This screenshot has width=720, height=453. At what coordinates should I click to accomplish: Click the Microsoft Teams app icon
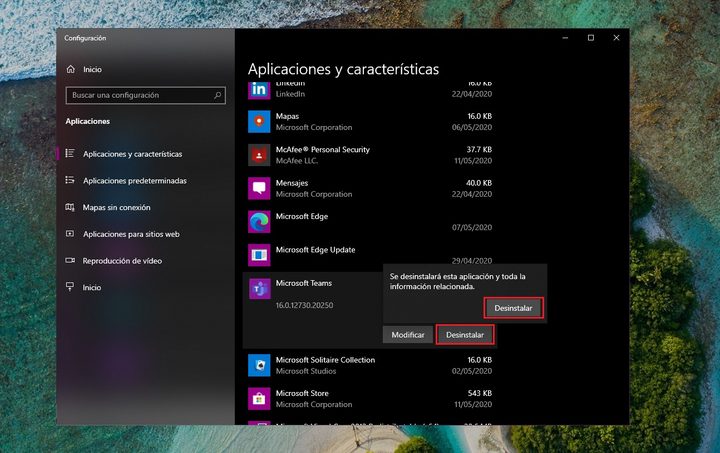[x=259, y=289]
